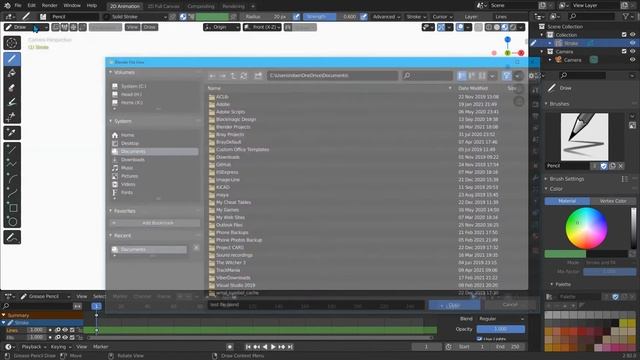The image size is (640, 360).
Task: Open the Solid Stroke material dropdown
Action: point(135,17)
